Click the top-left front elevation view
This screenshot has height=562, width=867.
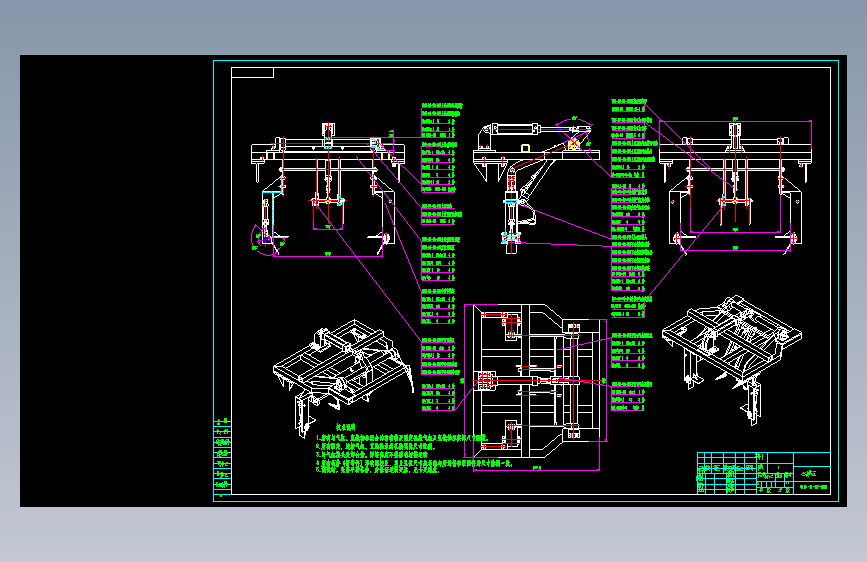[x=328, y=190]
